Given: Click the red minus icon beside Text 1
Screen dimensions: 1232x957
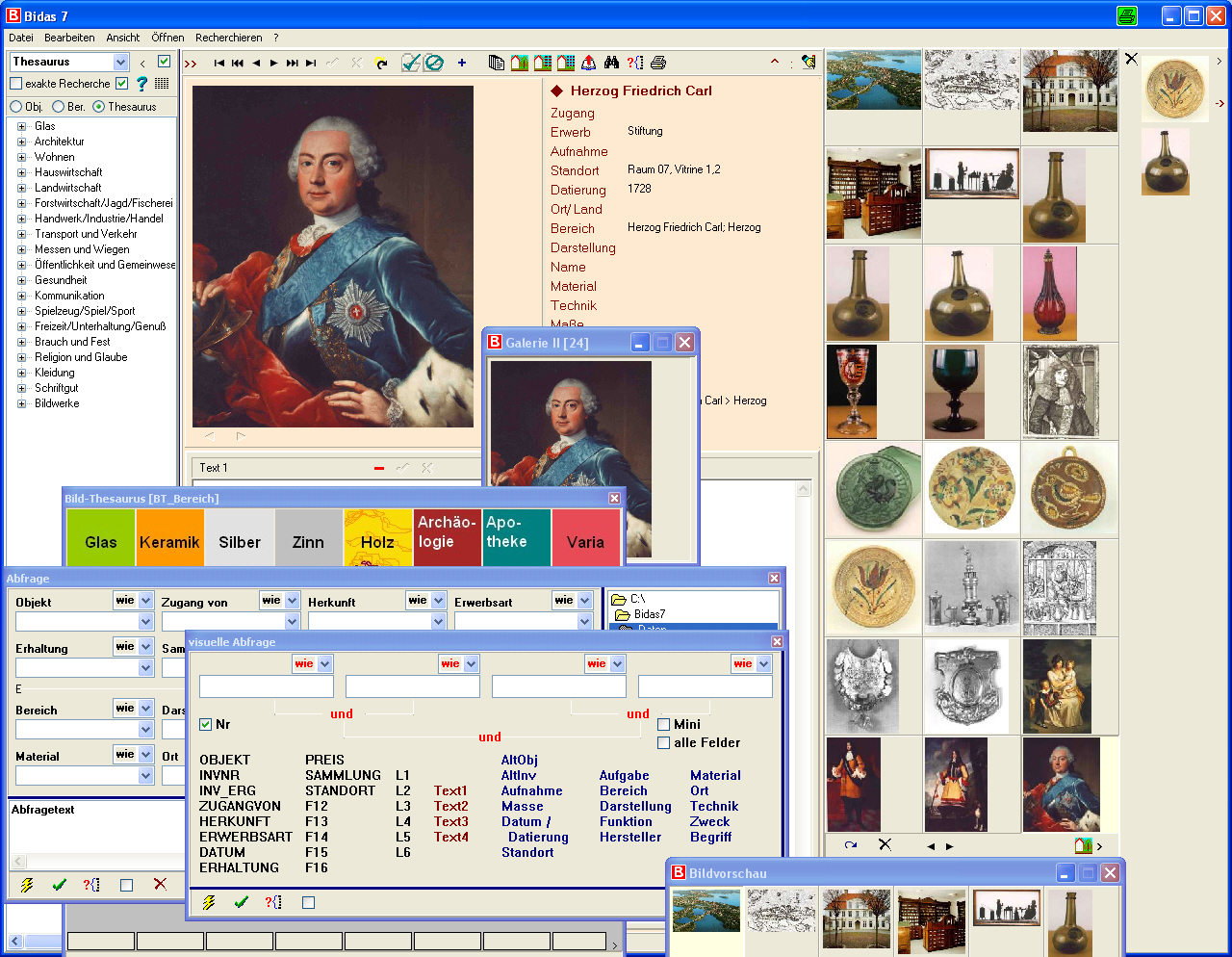Looking at the screenshot, I should coord(379,468).
